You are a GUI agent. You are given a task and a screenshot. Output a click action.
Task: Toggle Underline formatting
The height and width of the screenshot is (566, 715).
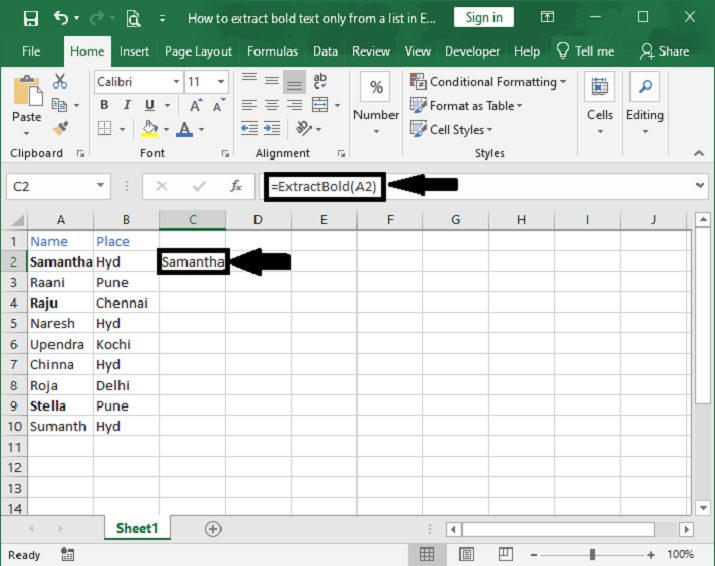[150, 105]
